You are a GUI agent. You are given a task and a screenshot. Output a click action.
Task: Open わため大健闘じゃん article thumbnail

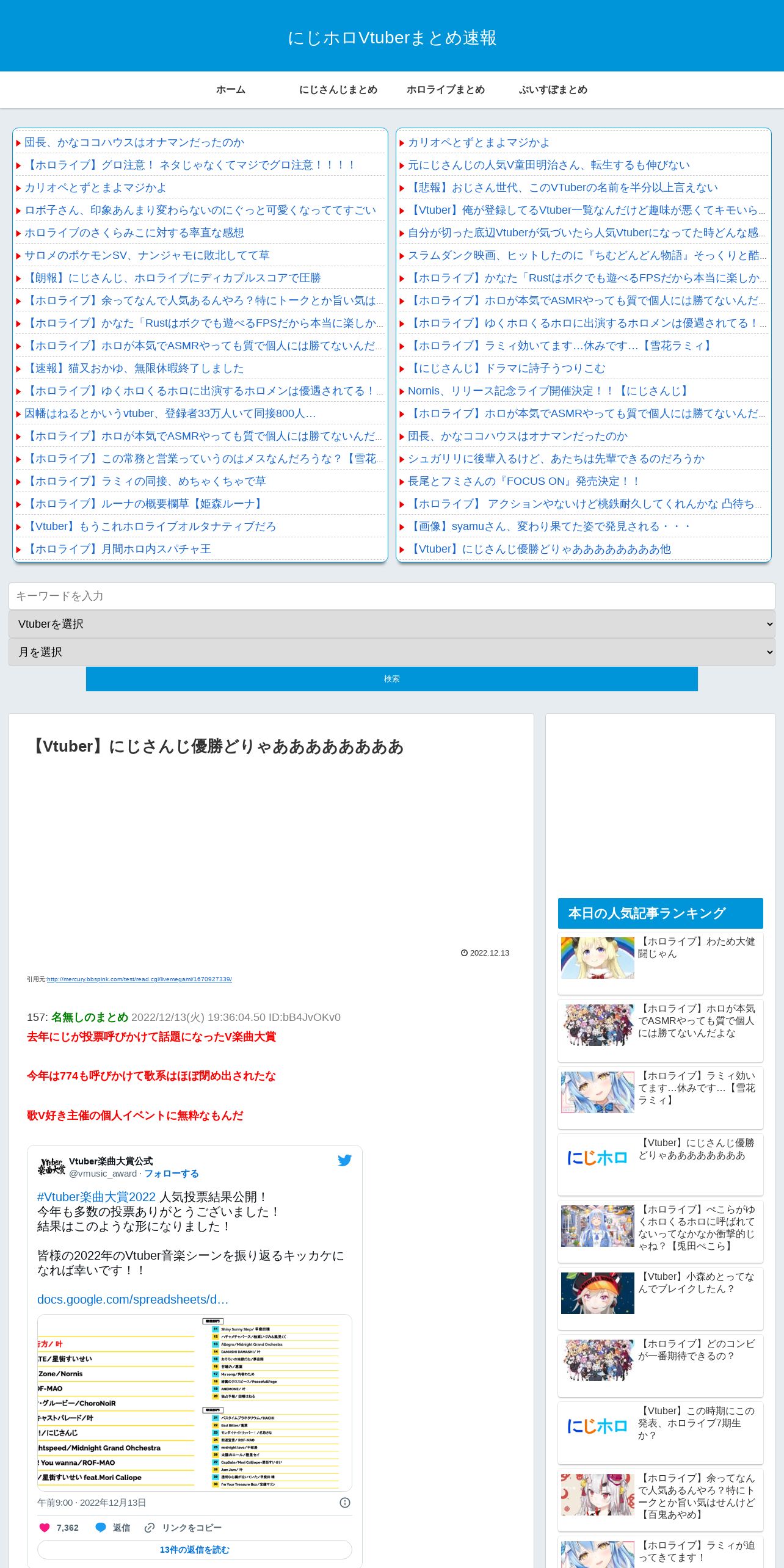(x=598, y=958)
